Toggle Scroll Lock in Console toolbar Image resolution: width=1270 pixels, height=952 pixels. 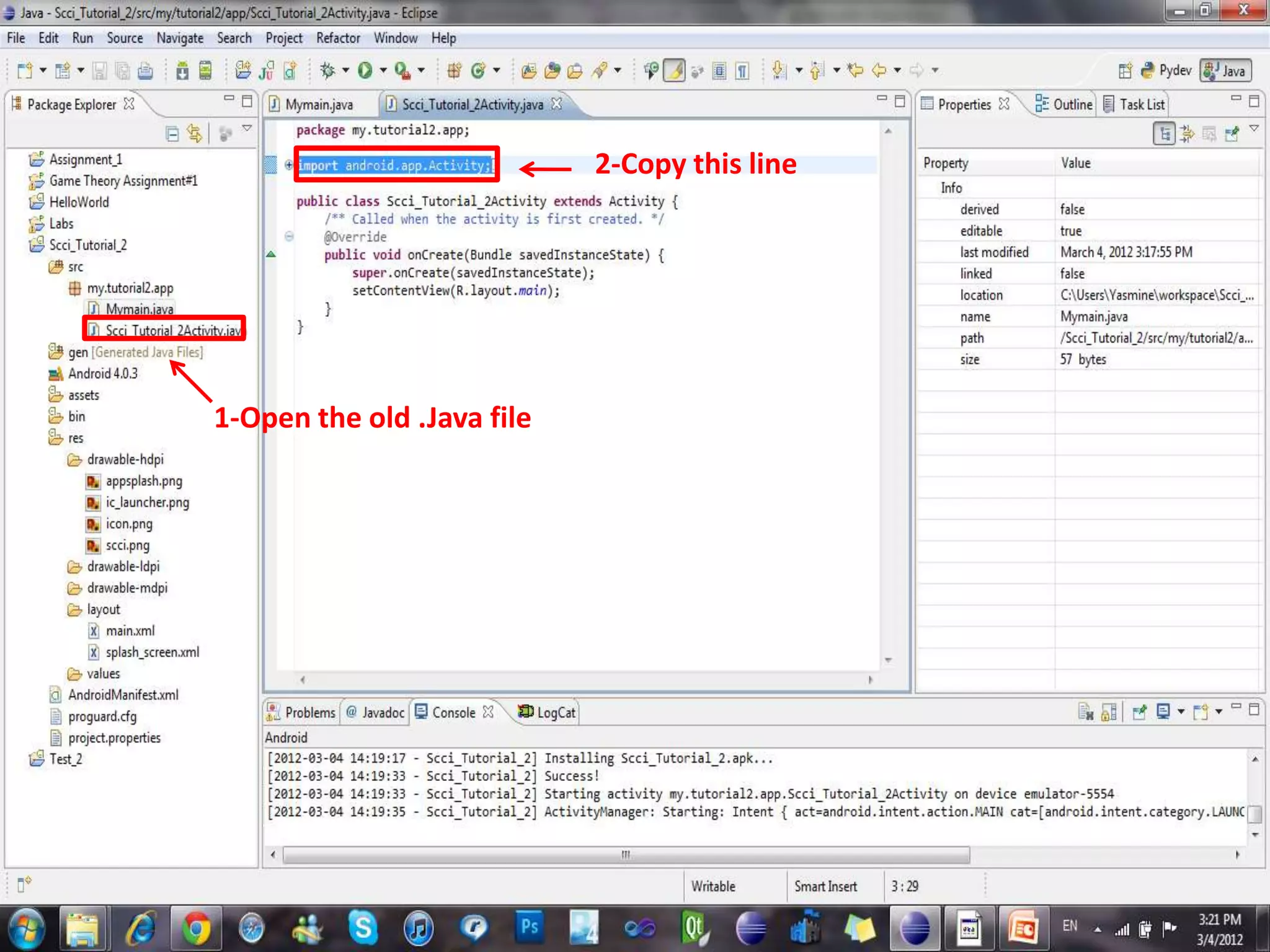click(1109, 712)
